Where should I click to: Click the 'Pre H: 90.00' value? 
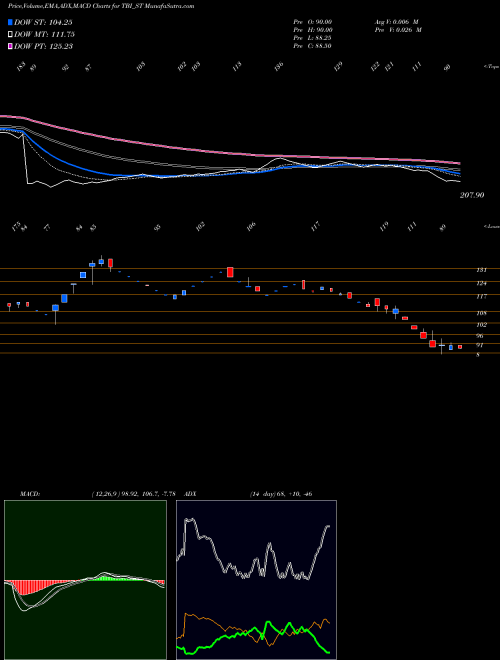pyautogui.click(x=313, y=30)
